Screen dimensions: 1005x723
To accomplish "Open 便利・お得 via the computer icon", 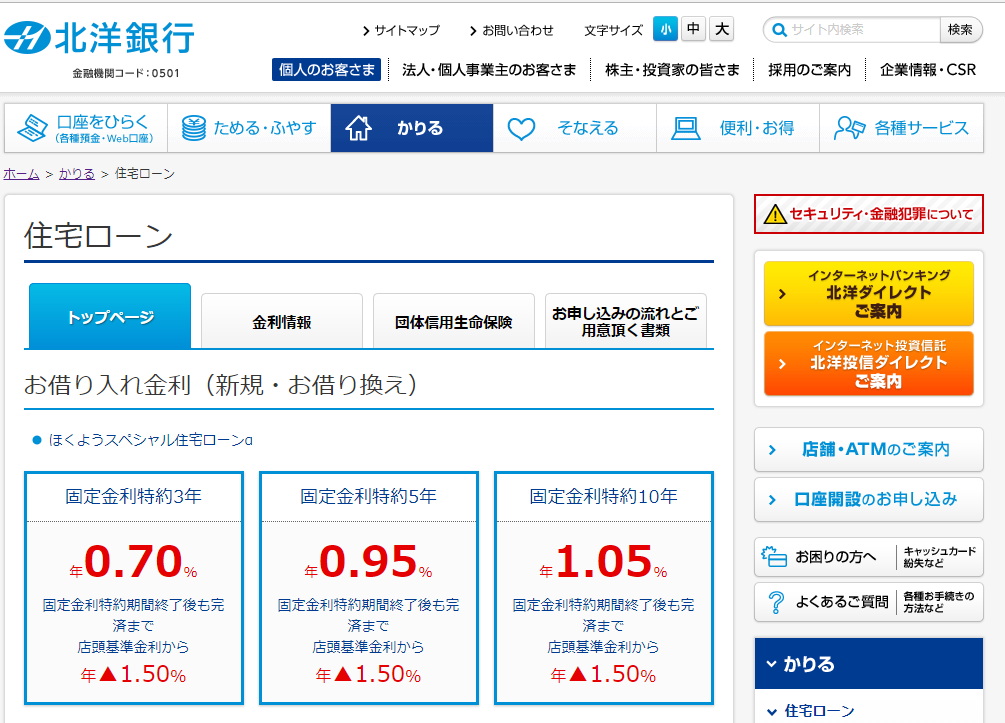I will (x=685, y=127).
